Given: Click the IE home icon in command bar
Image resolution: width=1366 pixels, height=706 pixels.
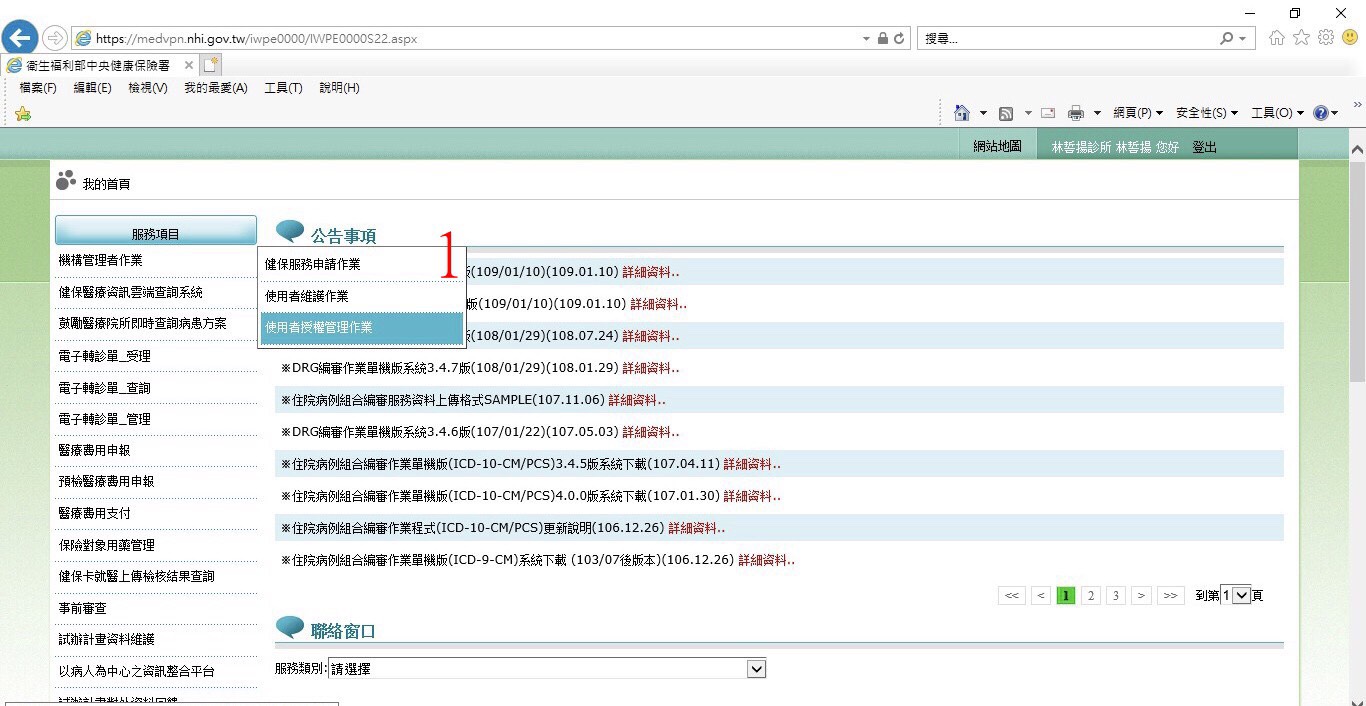Looking at the screenshot, I should [x=962, y=113].
